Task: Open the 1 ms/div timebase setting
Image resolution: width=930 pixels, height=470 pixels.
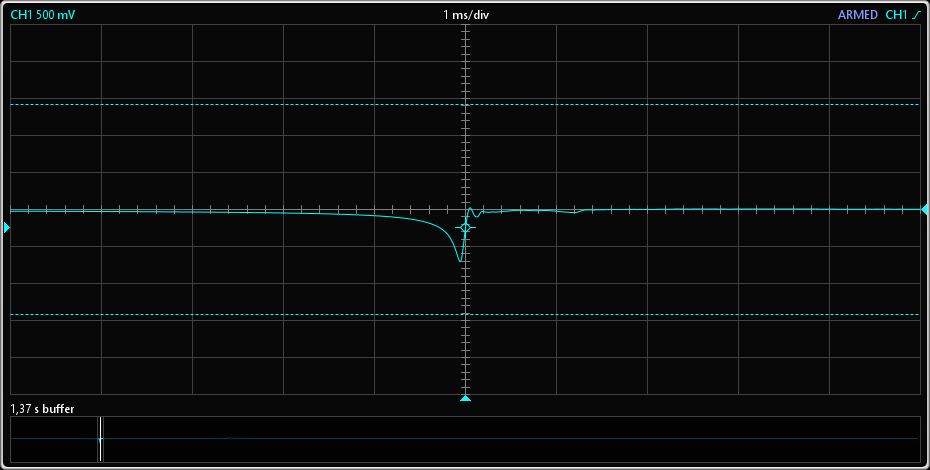Action: coord(466,15)
